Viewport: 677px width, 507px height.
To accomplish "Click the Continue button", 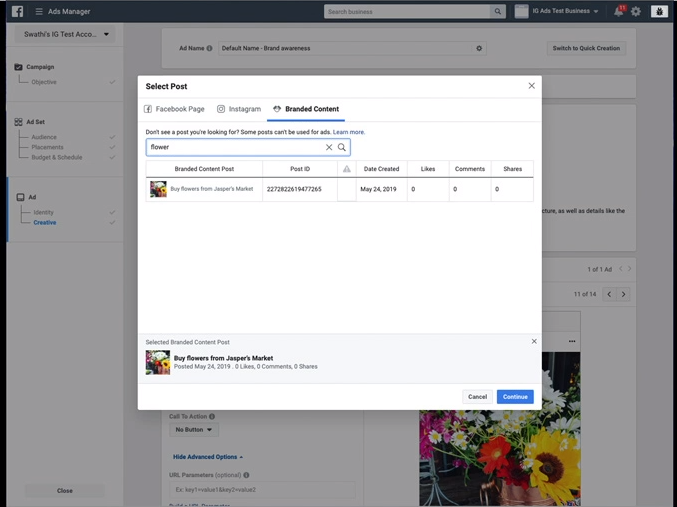I will coord(515,397).
